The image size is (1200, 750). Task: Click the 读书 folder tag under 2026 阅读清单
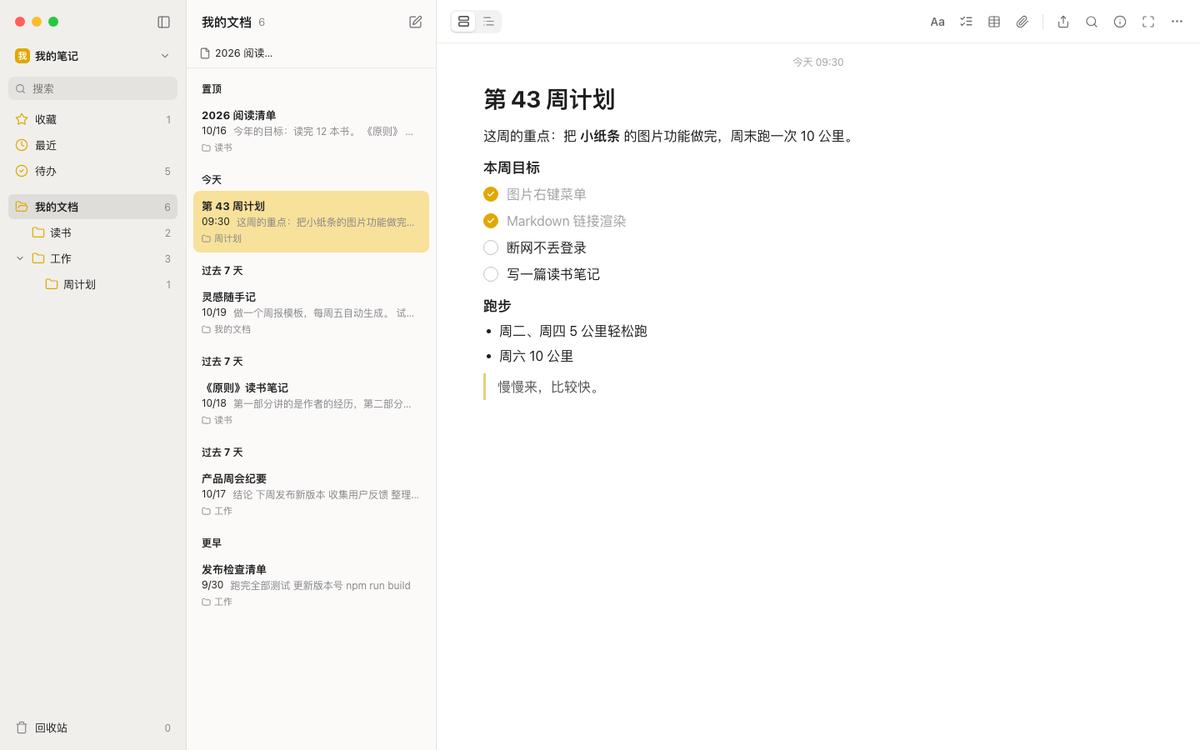[x=217, y=148]
